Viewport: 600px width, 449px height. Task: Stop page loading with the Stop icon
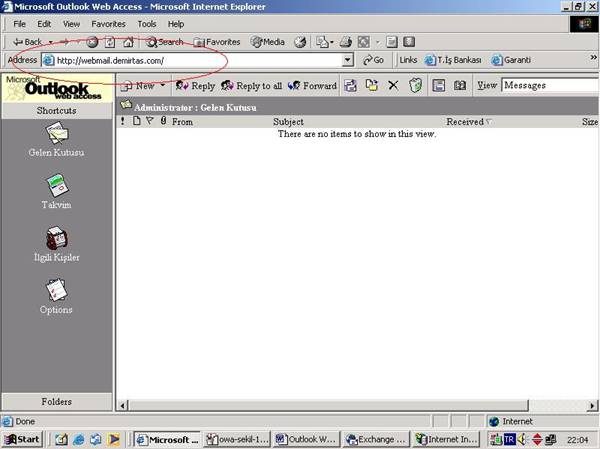point(92,42)
